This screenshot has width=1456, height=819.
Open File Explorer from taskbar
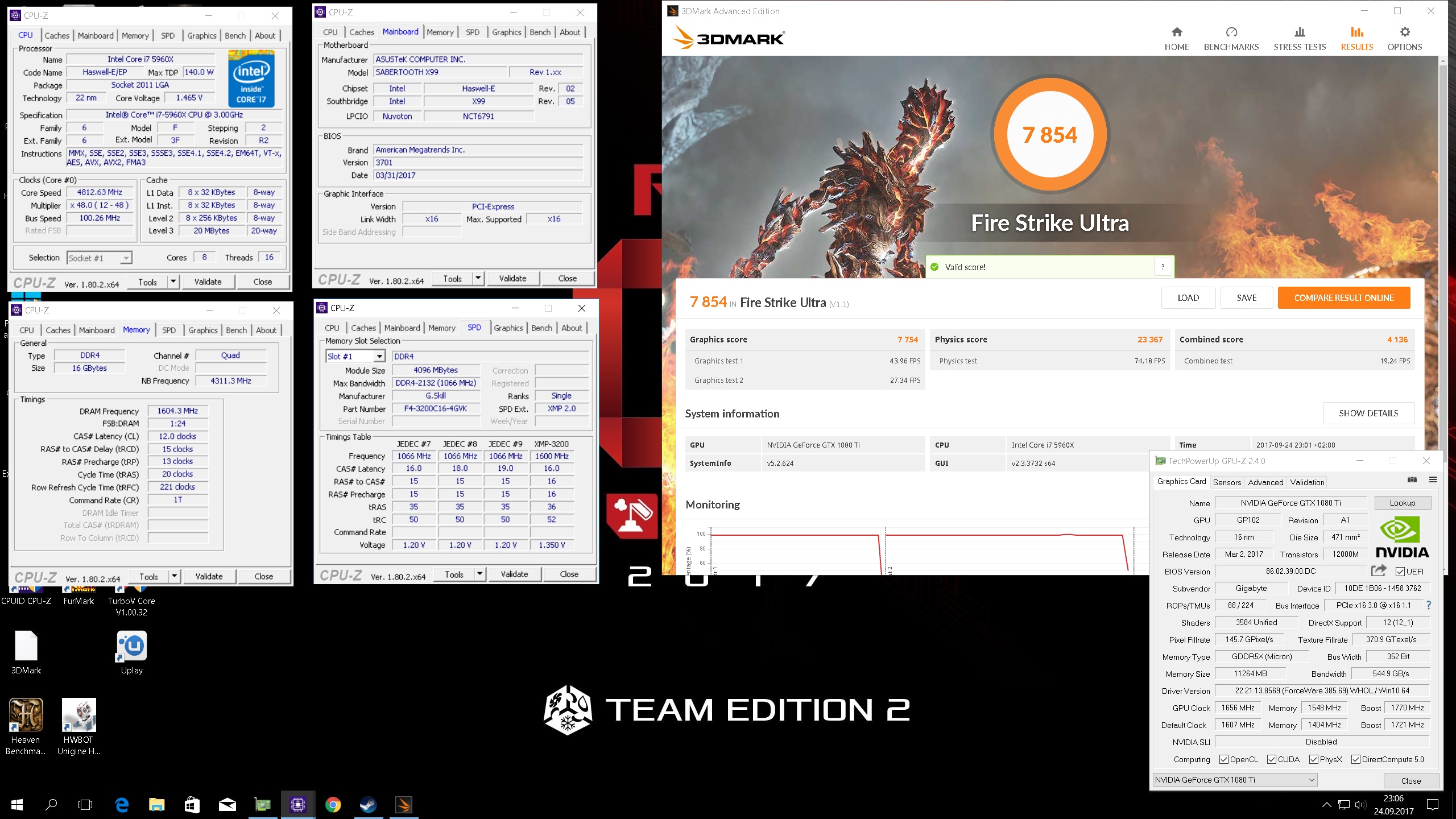pos(157,805)
